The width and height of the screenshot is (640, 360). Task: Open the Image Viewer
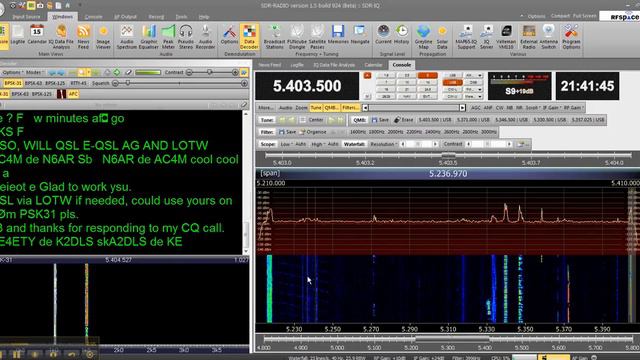point(103,36)
